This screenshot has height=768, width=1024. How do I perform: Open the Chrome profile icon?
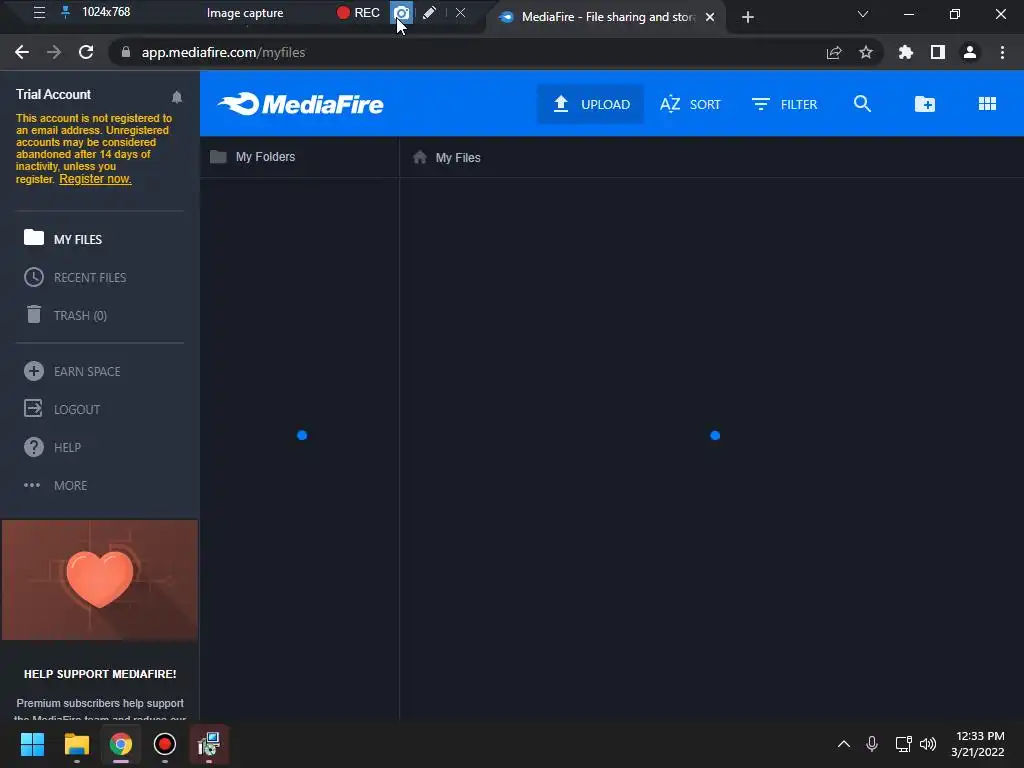pos(970,52)
